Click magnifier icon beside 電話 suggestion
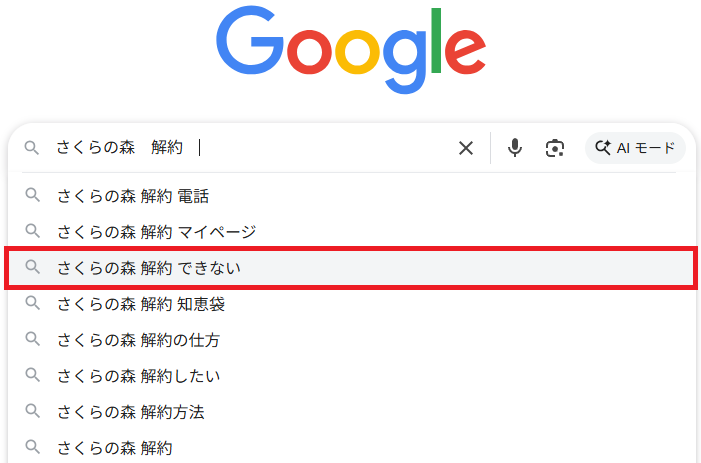This screenshot has width=701, height=463. [32, 196]
